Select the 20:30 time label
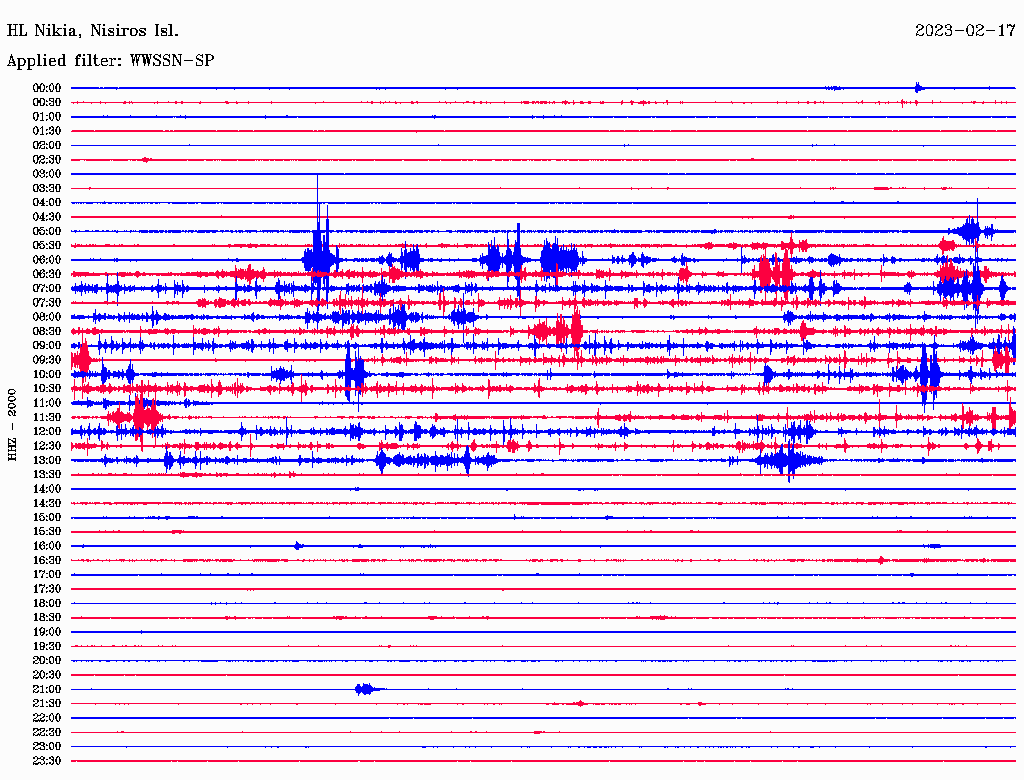The width and height of the screenshot is (1024, 780). [47, 675]
